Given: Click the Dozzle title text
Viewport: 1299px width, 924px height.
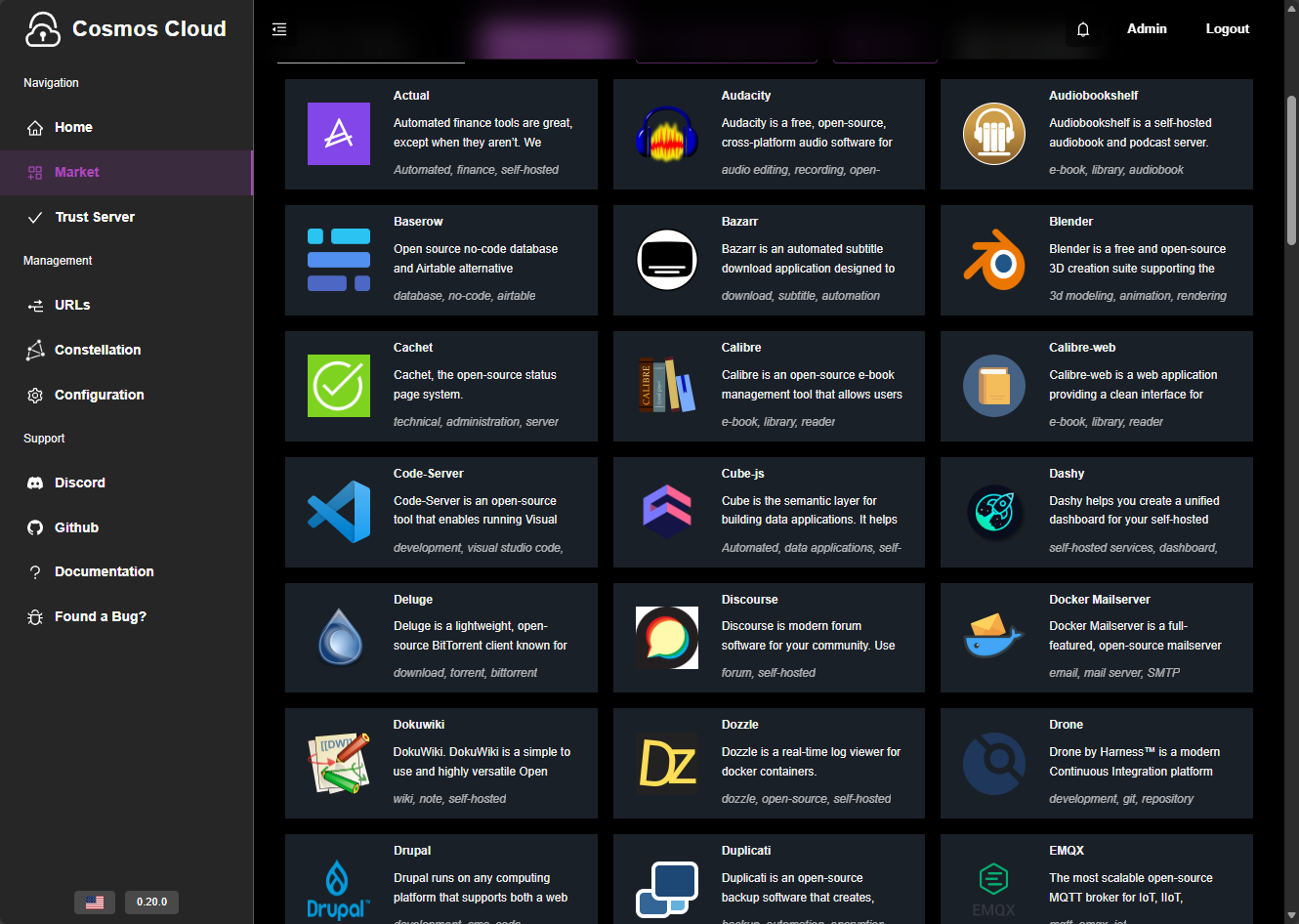Looking at the screenshot, I should 740,725.
